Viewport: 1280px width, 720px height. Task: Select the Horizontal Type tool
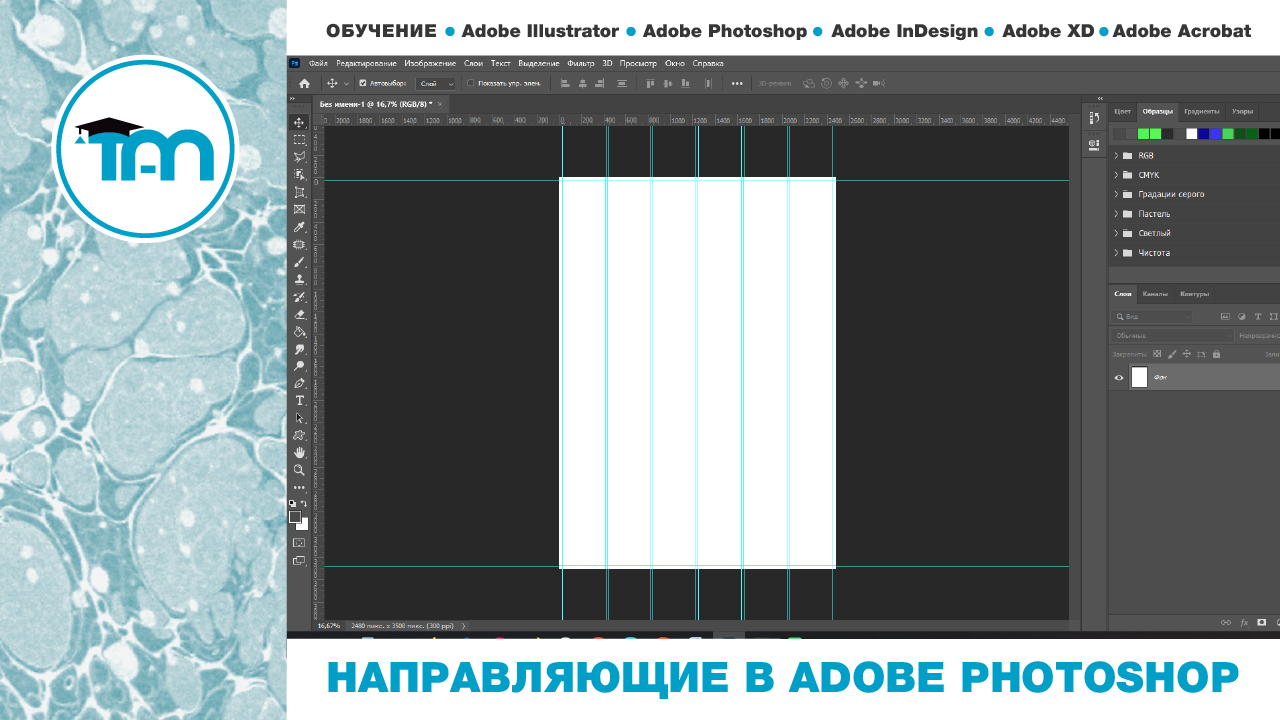point(299,400)
